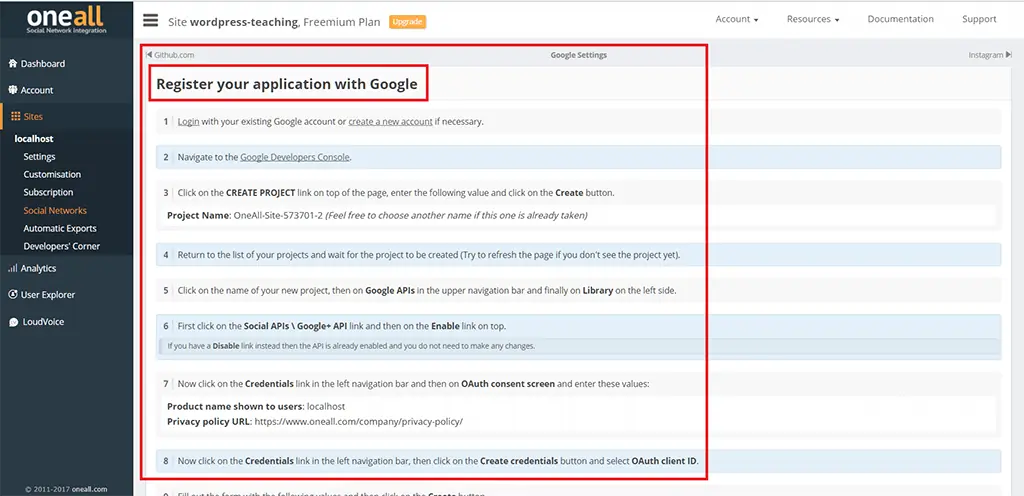Click the product name value localhost in step 7
The width and height of the screenshot is (1024, 496).
tap(325, 406)
